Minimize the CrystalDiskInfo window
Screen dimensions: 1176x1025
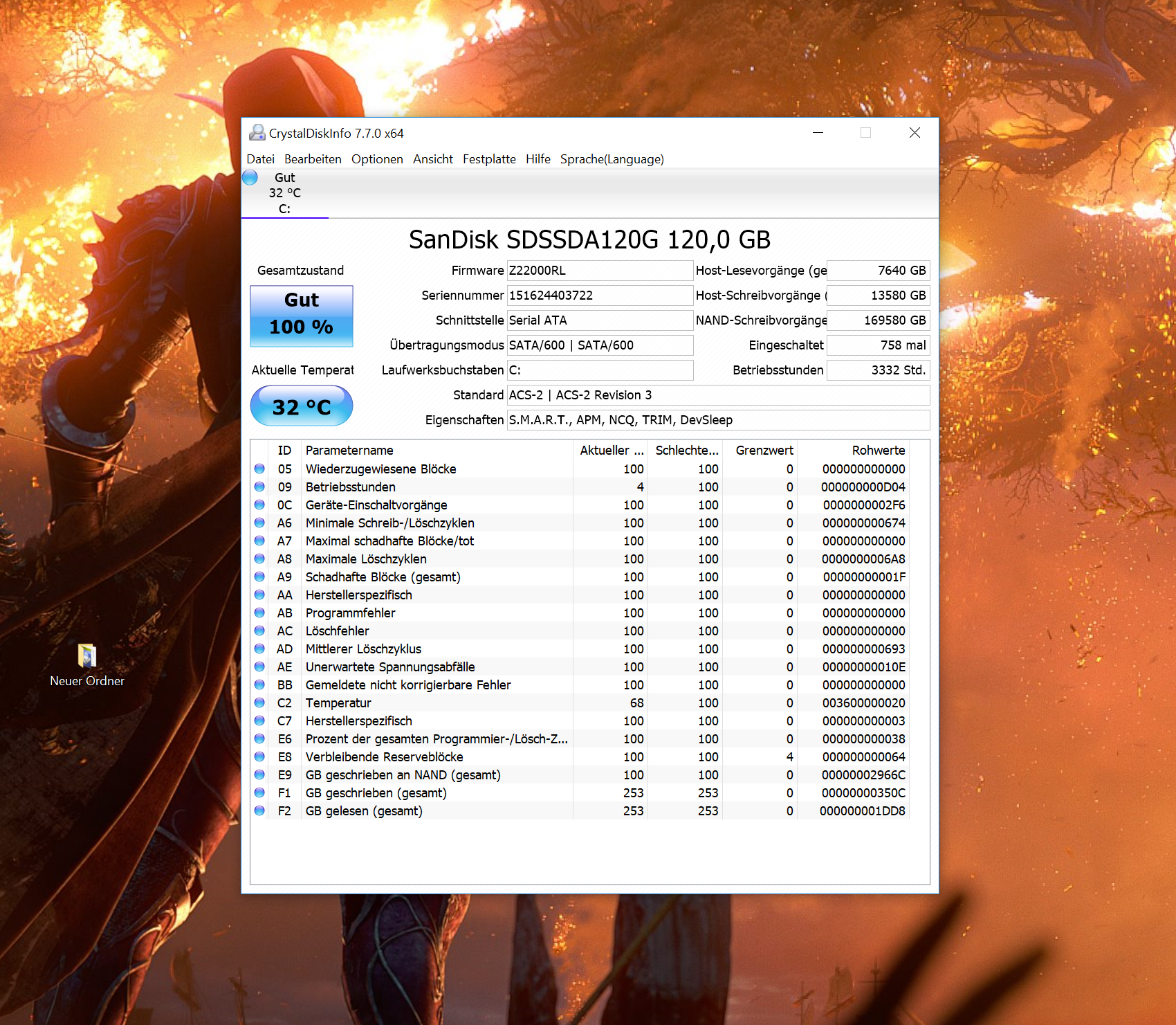818,132
